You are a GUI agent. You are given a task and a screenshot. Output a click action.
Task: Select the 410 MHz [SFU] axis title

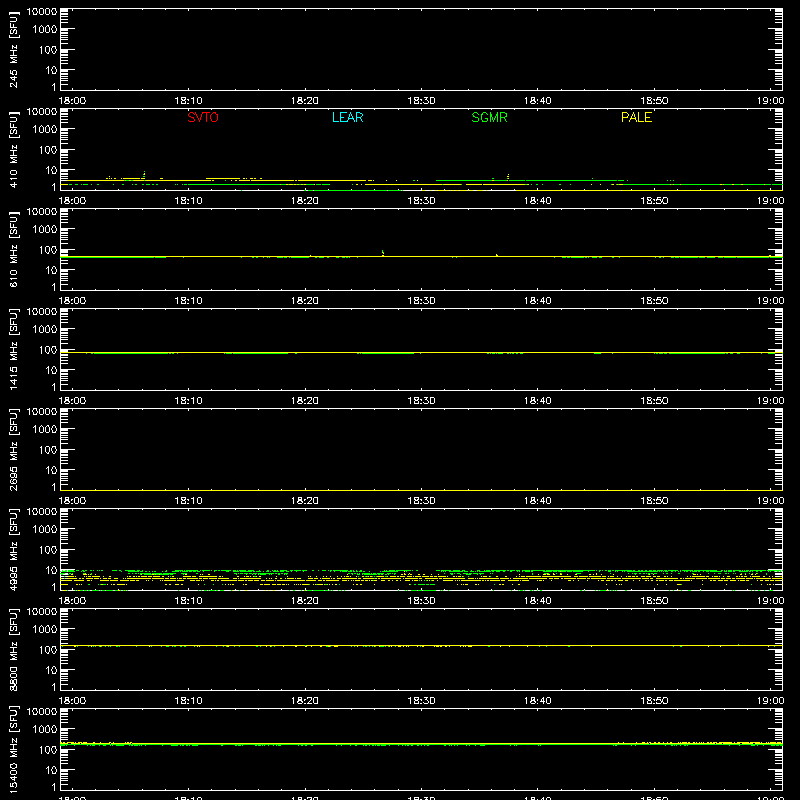point(13,149)
